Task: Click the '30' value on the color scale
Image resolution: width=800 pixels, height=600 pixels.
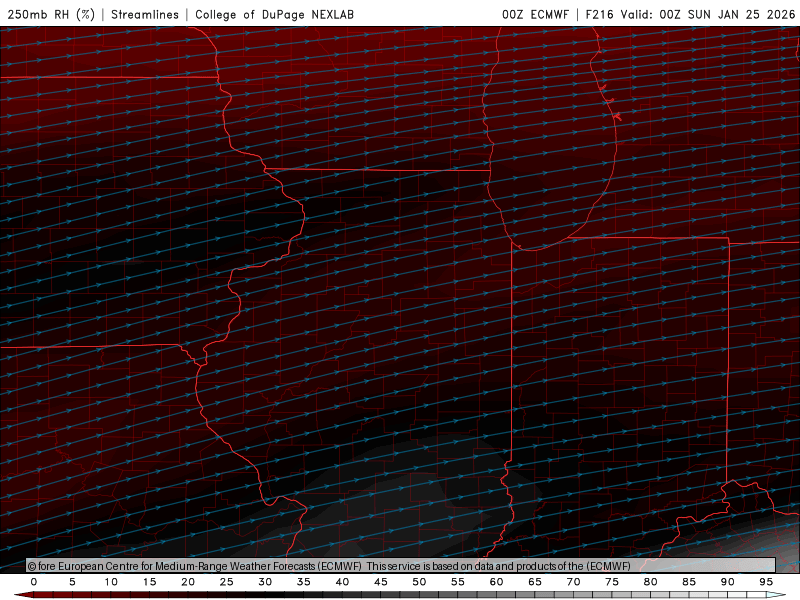Action: [265, 582]
